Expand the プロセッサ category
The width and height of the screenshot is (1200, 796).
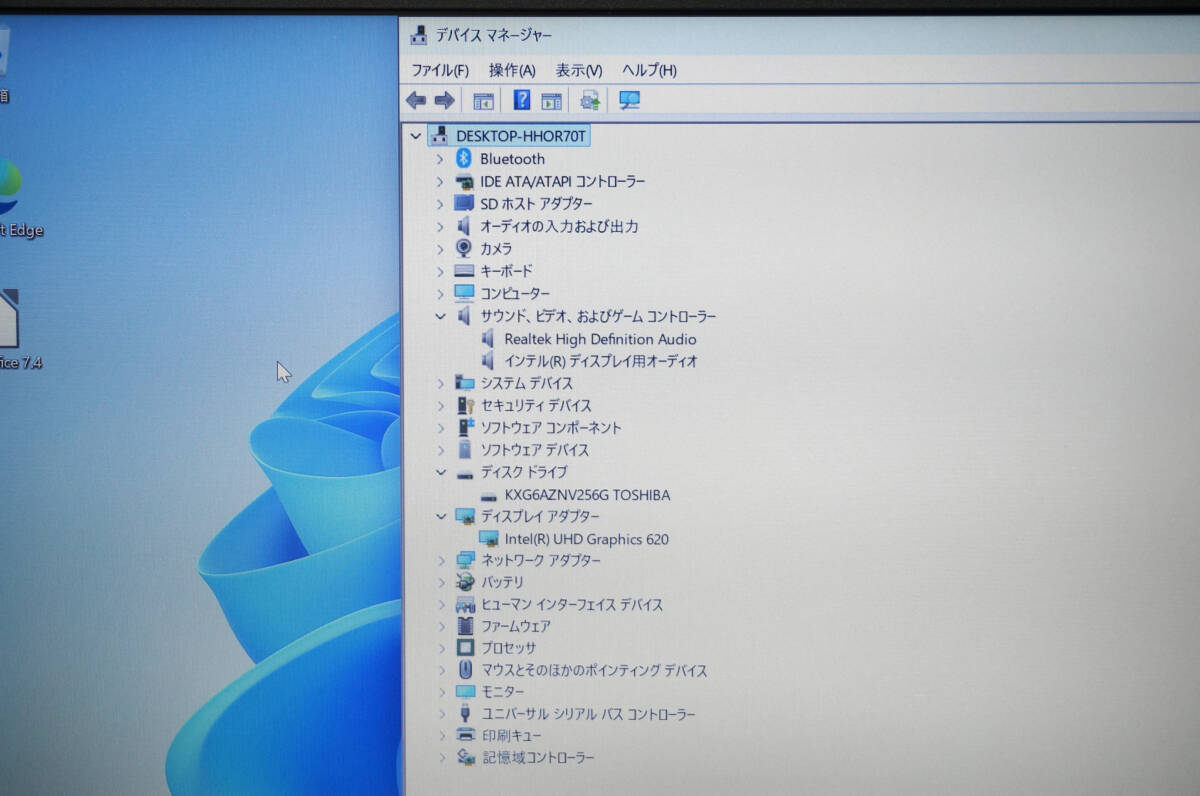pyautogui.click(x=442, y=648)
